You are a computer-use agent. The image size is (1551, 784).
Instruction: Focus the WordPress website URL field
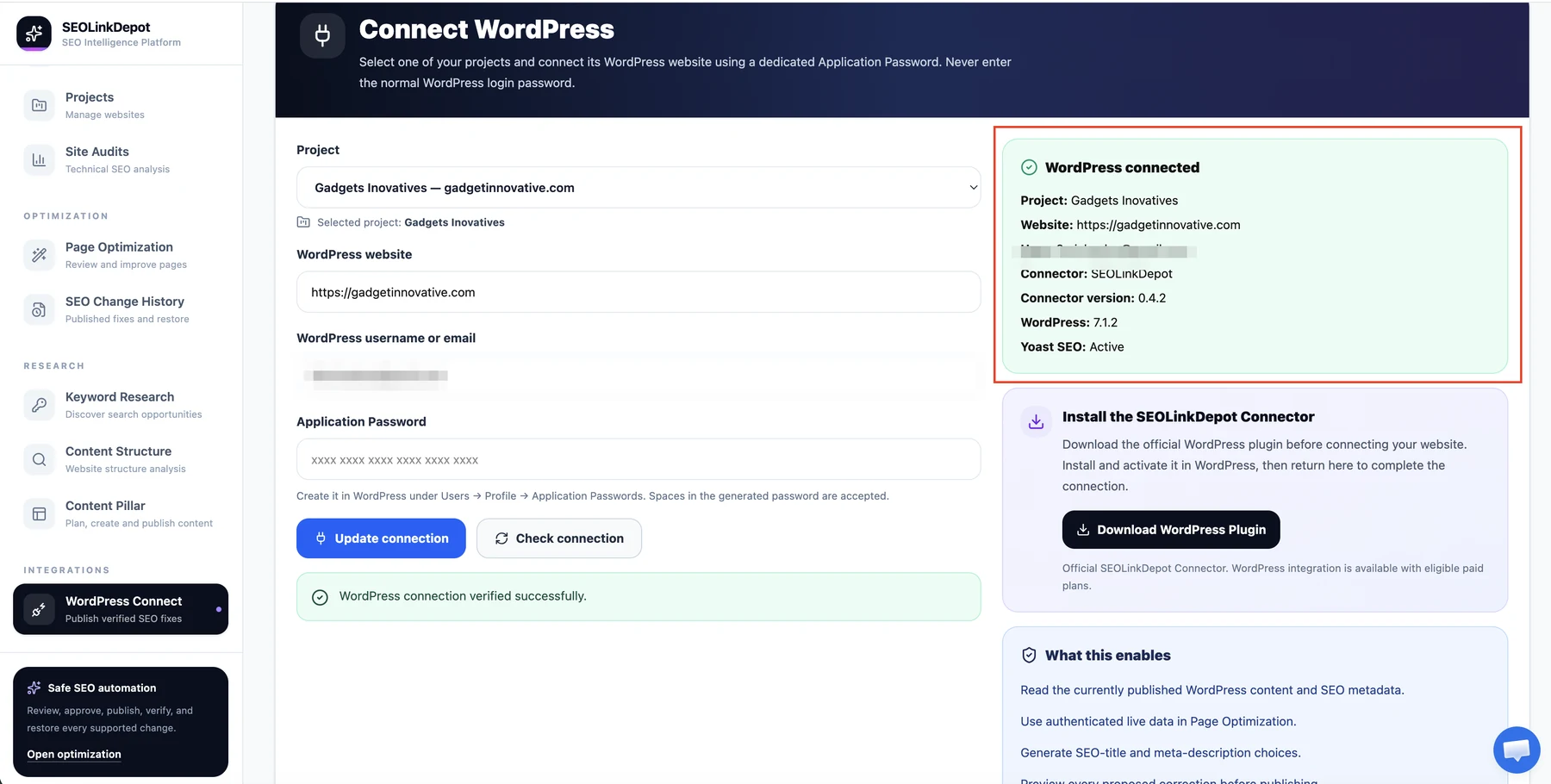click(638, 292)
